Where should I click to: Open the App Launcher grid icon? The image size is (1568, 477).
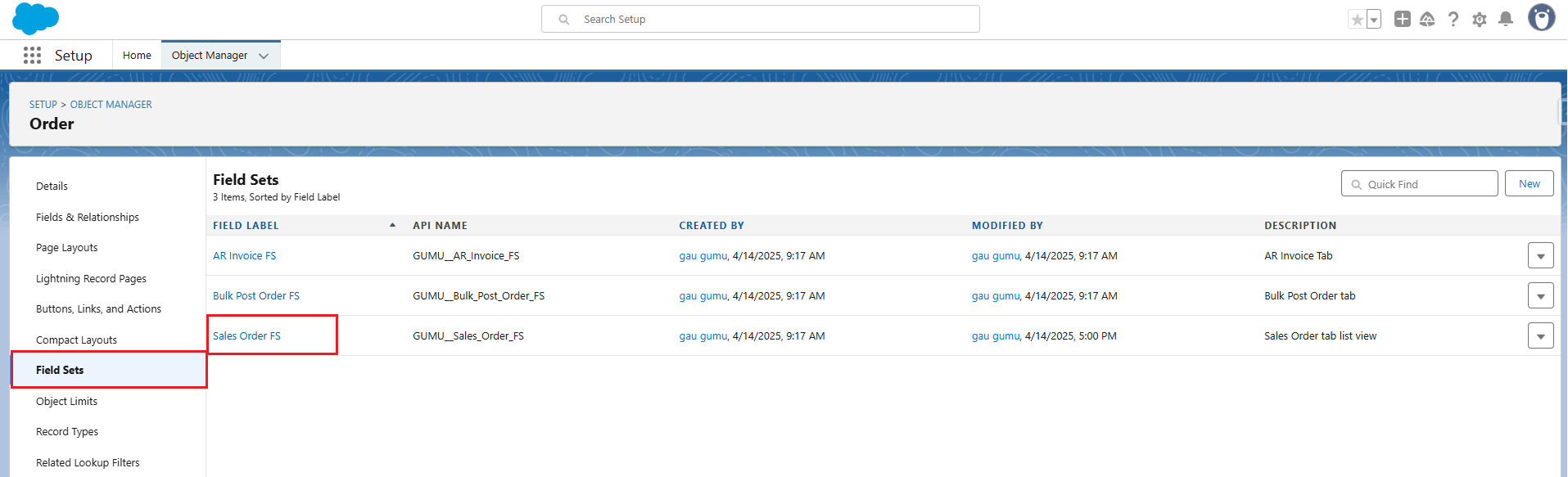click(x=32, y=55)
